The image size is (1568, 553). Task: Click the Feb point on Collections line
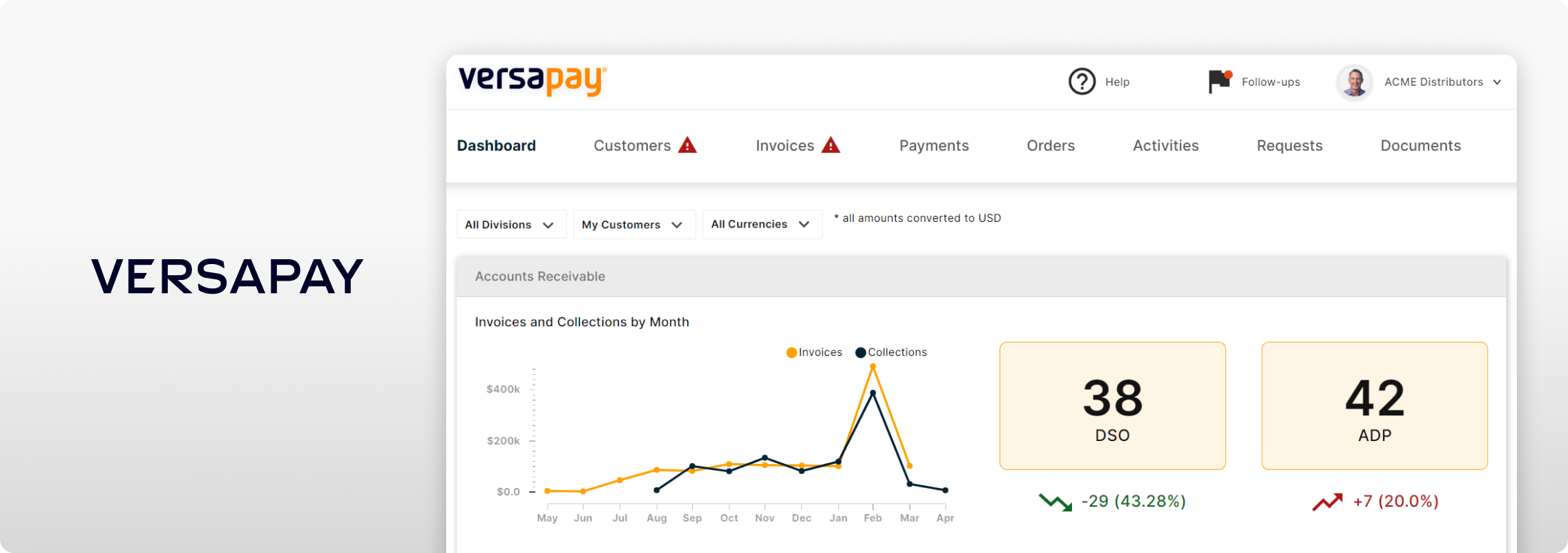click(x=873, y=393)
